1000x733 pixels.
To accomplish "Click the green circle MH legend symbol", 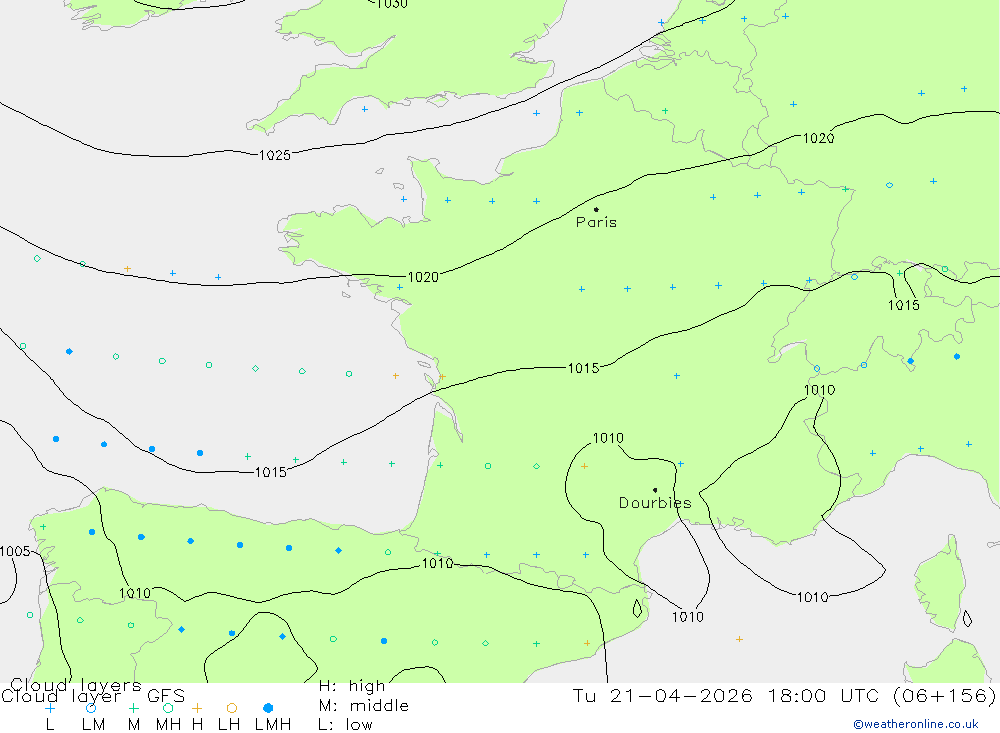I will point(168,707).
